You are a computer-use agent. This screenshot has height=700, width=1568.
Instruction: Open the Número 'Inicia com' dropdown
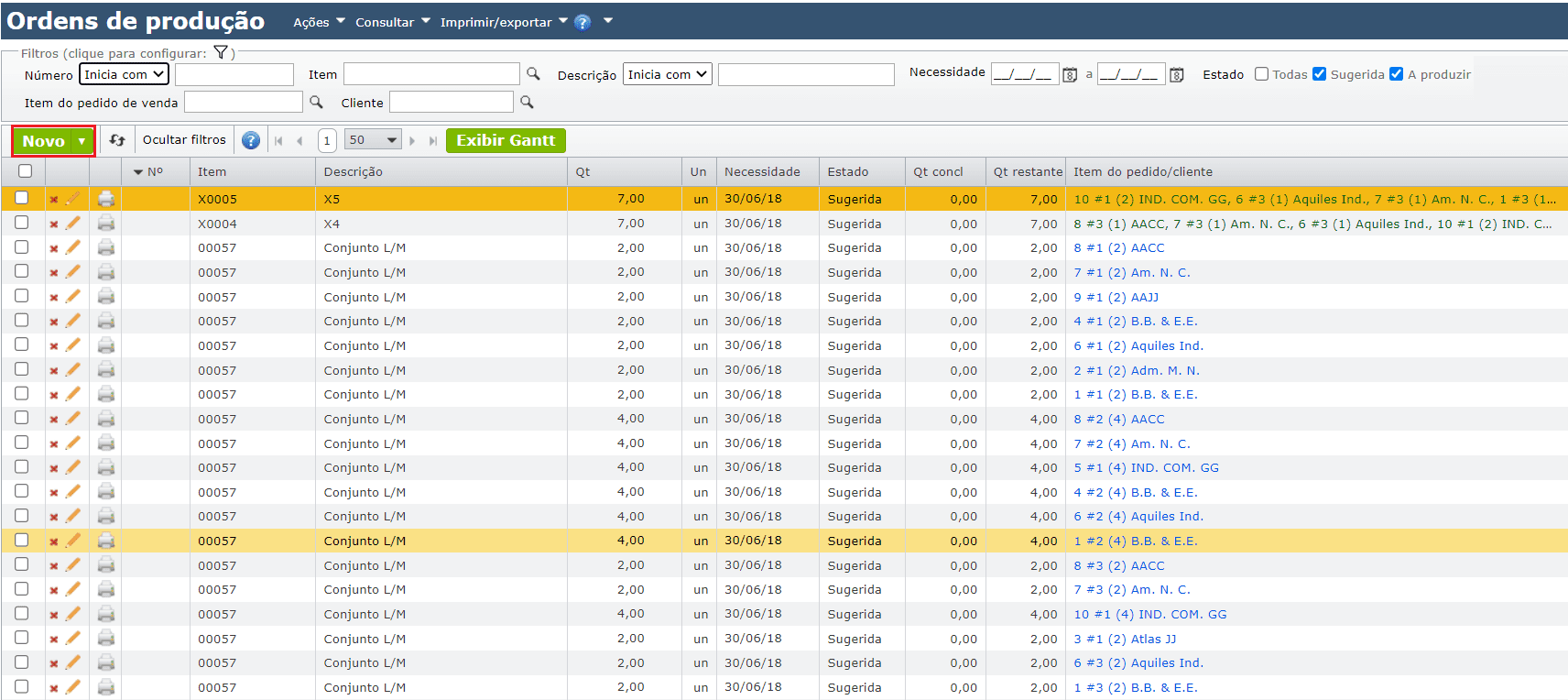coord(124,74)
